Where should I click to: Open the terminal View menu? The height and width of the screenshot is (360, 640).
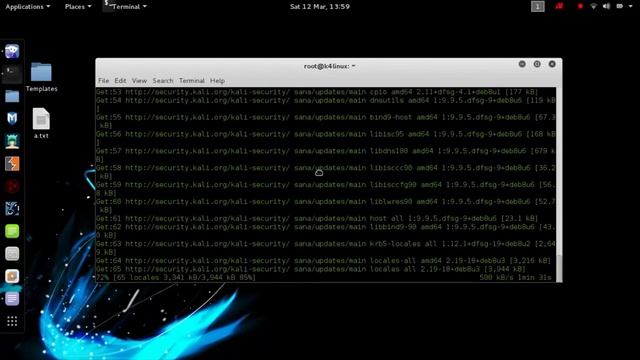pos(139,81)
